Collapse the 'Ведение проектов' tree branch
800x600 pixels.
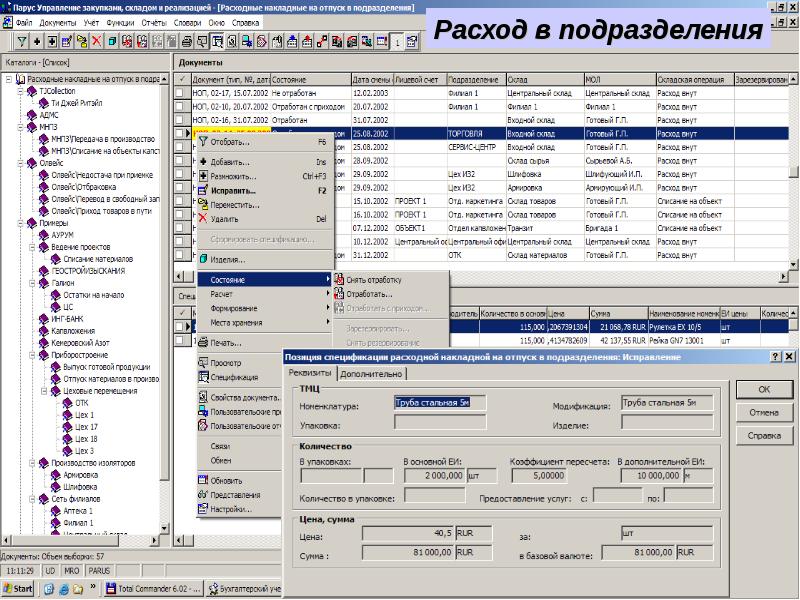pyautogui.click(x=31, y=247)
